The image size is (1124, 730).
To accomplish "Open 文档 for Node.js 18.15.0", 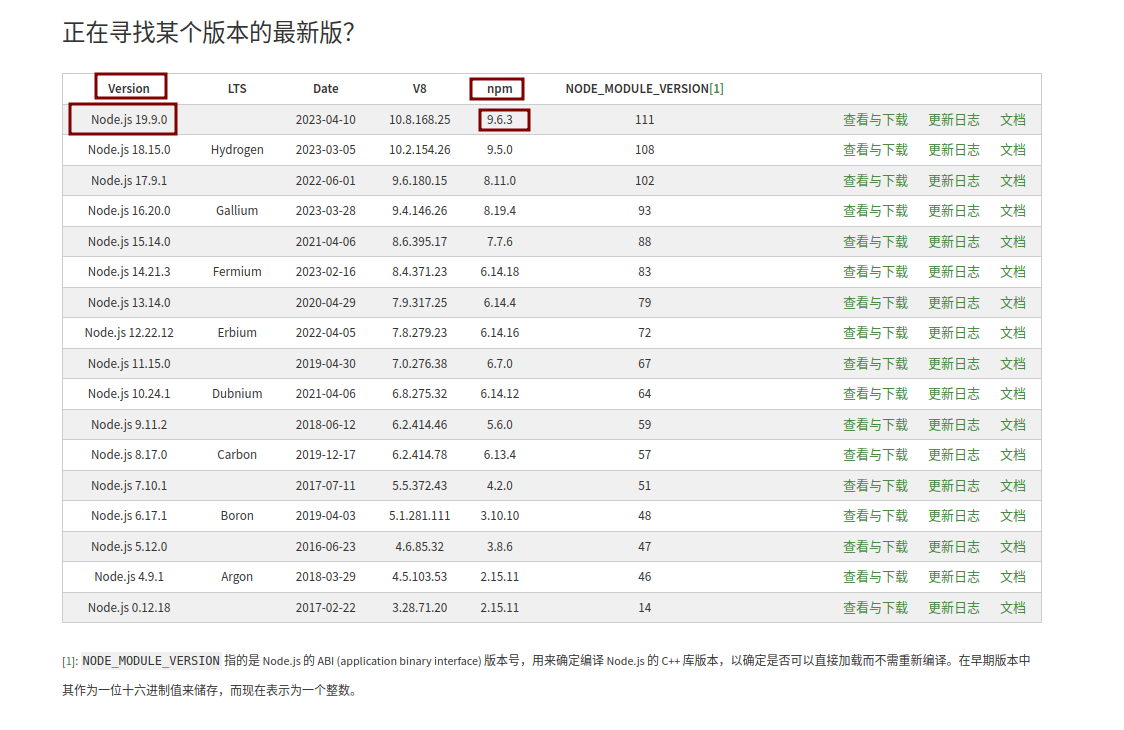I will click(1013, 150).
